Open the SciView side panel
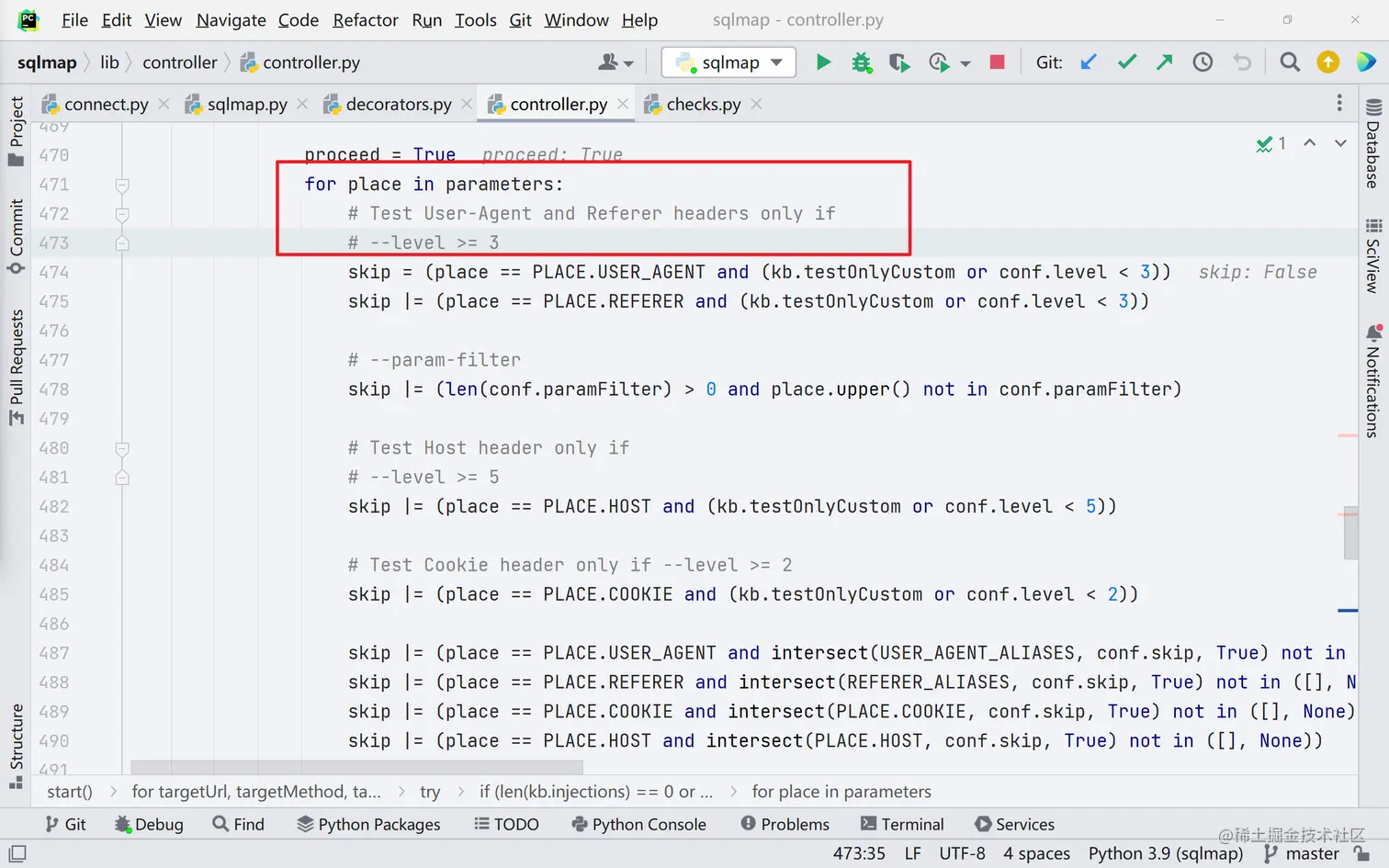The width and height of the screenshot is (1389, 868). 1373,256
